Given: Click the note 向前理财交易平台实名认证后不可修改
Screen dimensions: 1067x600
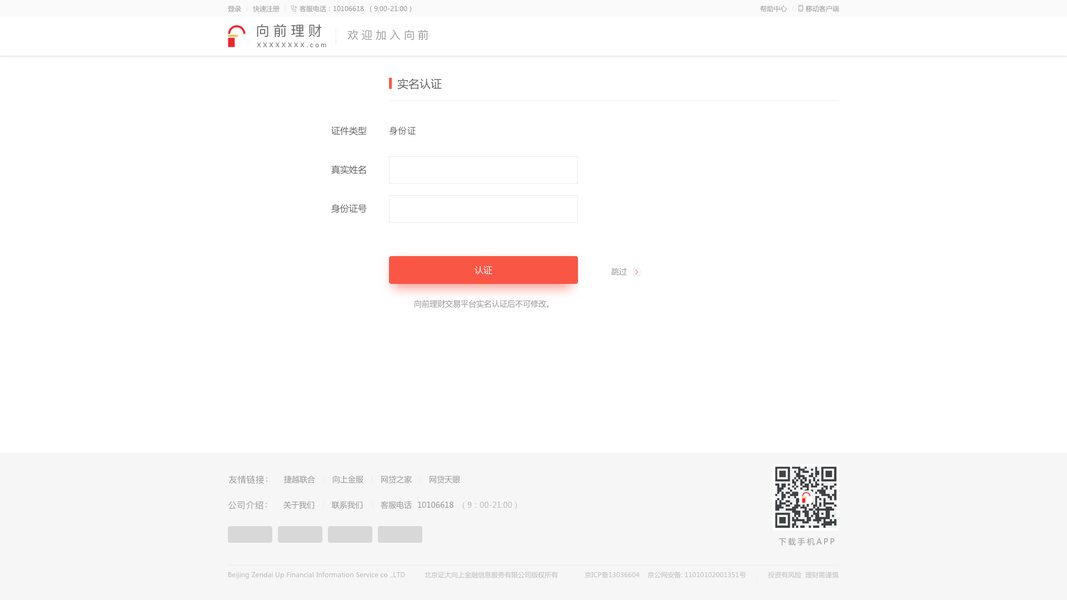Looking at the screenshot, I should pos(483,304).
